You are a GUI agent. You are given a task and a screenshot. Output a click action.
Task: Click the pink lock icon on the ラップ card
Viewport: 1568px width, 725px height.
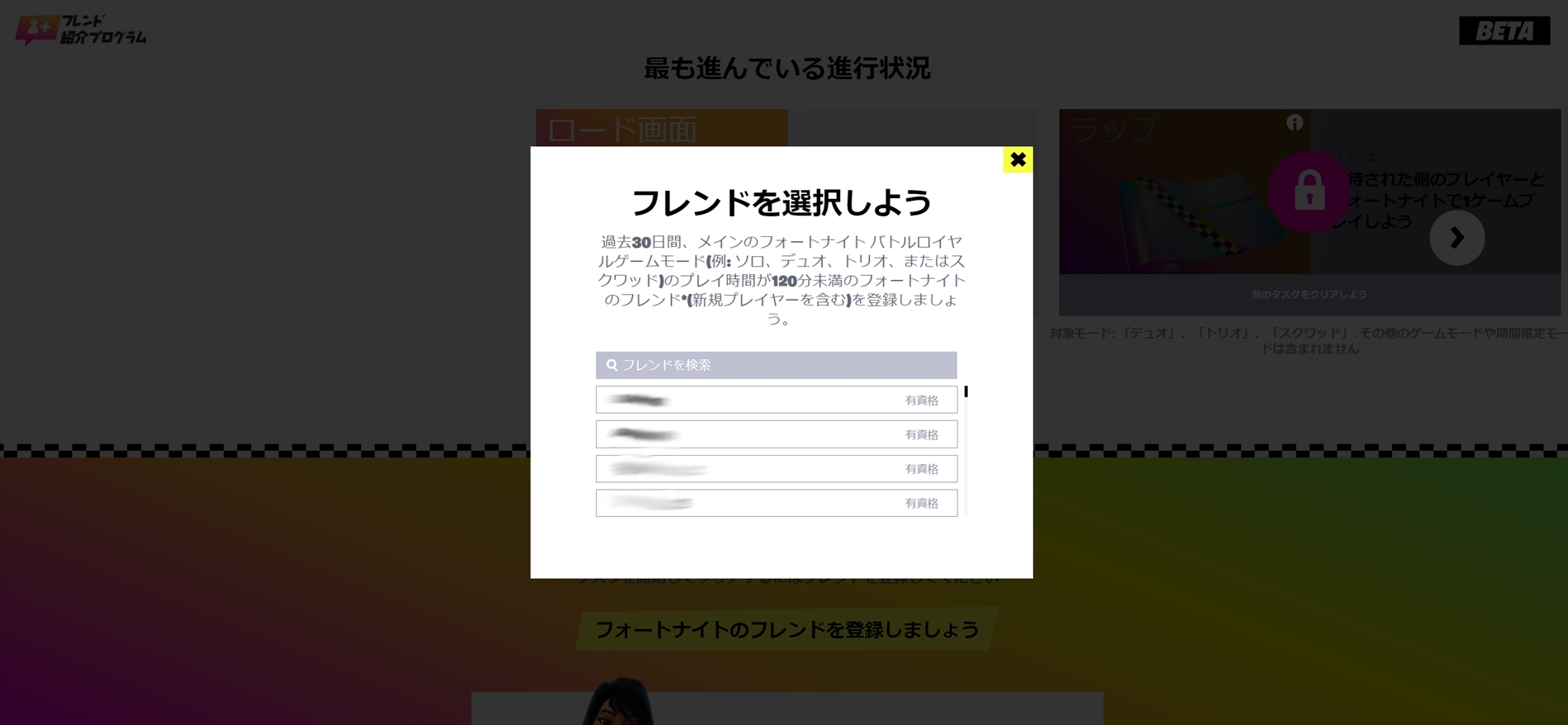pos(1309,192)
